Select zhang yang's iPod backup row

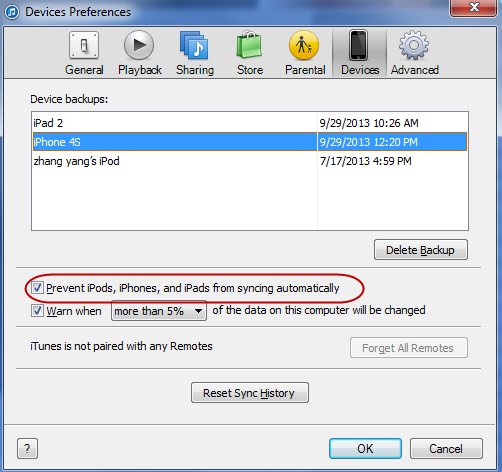250,161
